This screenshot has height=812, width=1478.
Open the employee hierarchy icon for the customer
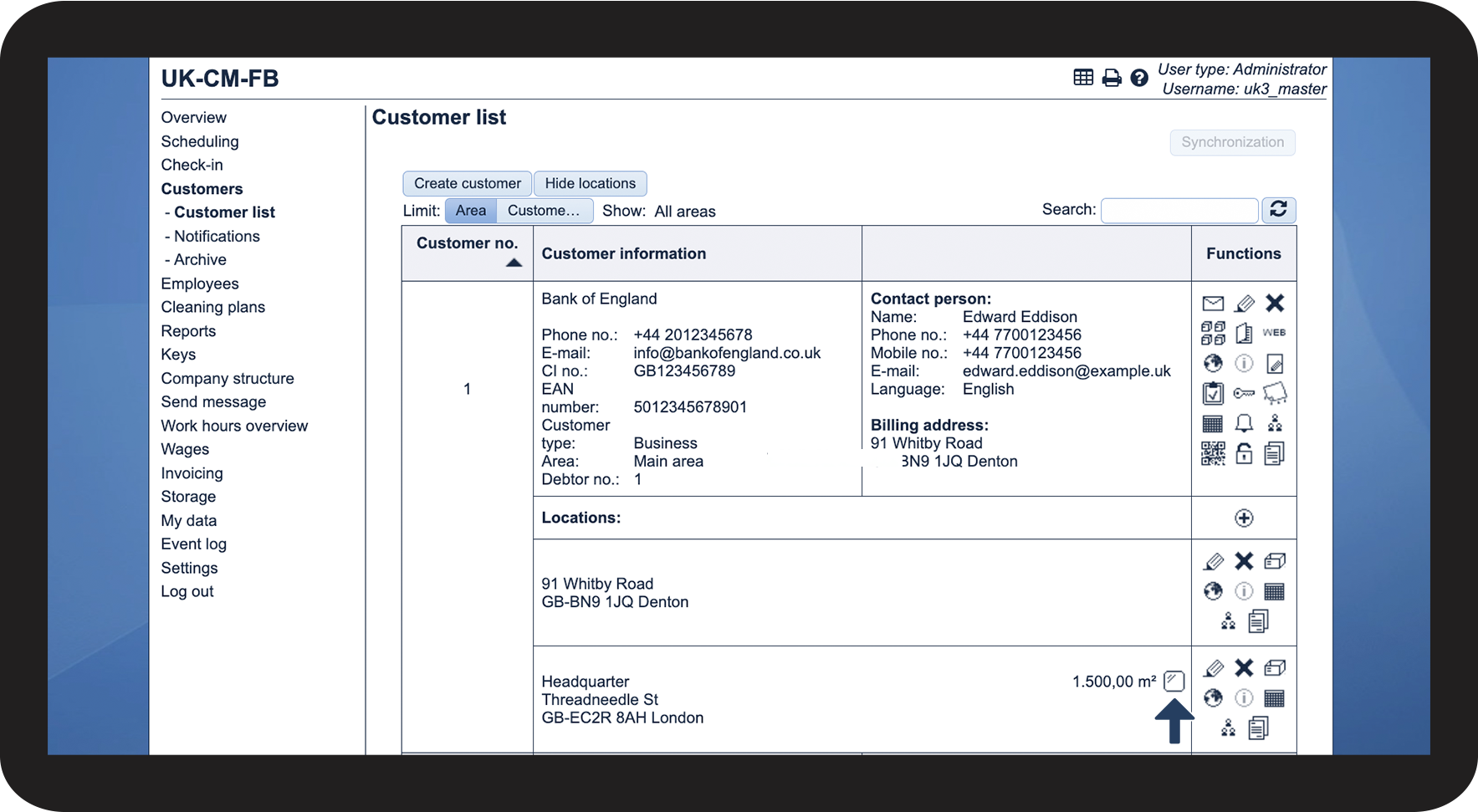1275,423
